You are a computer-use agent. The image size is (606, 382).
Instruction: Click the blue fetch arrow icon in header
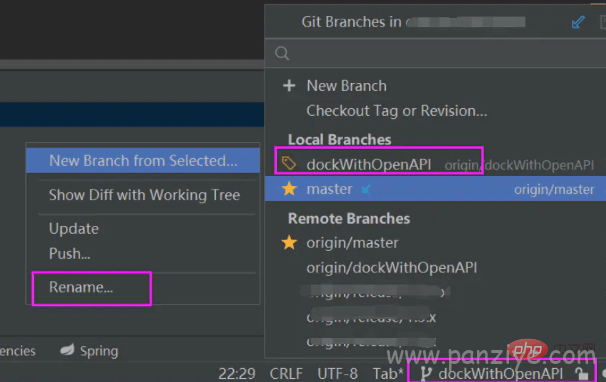(578, 22)
